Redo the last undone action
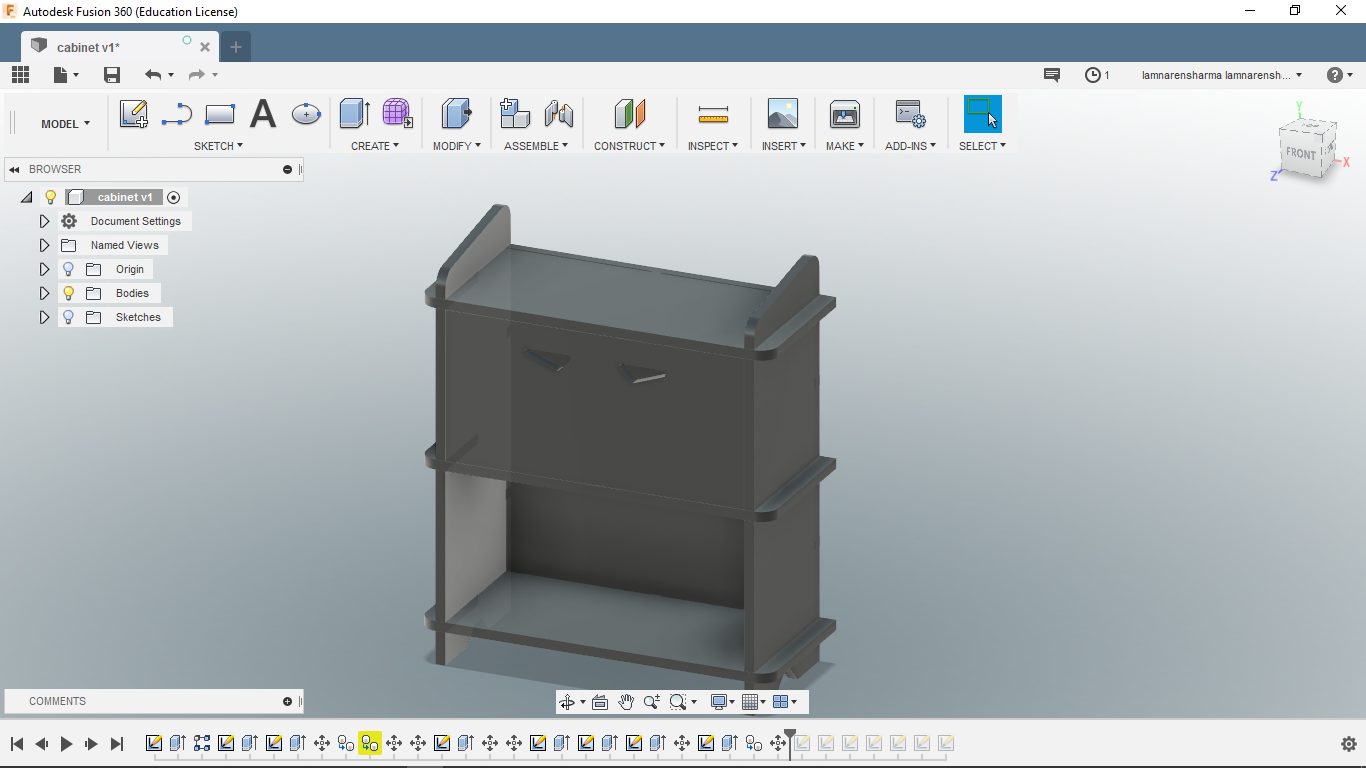This screenshot has width=1366, height=768. [197, 75]
